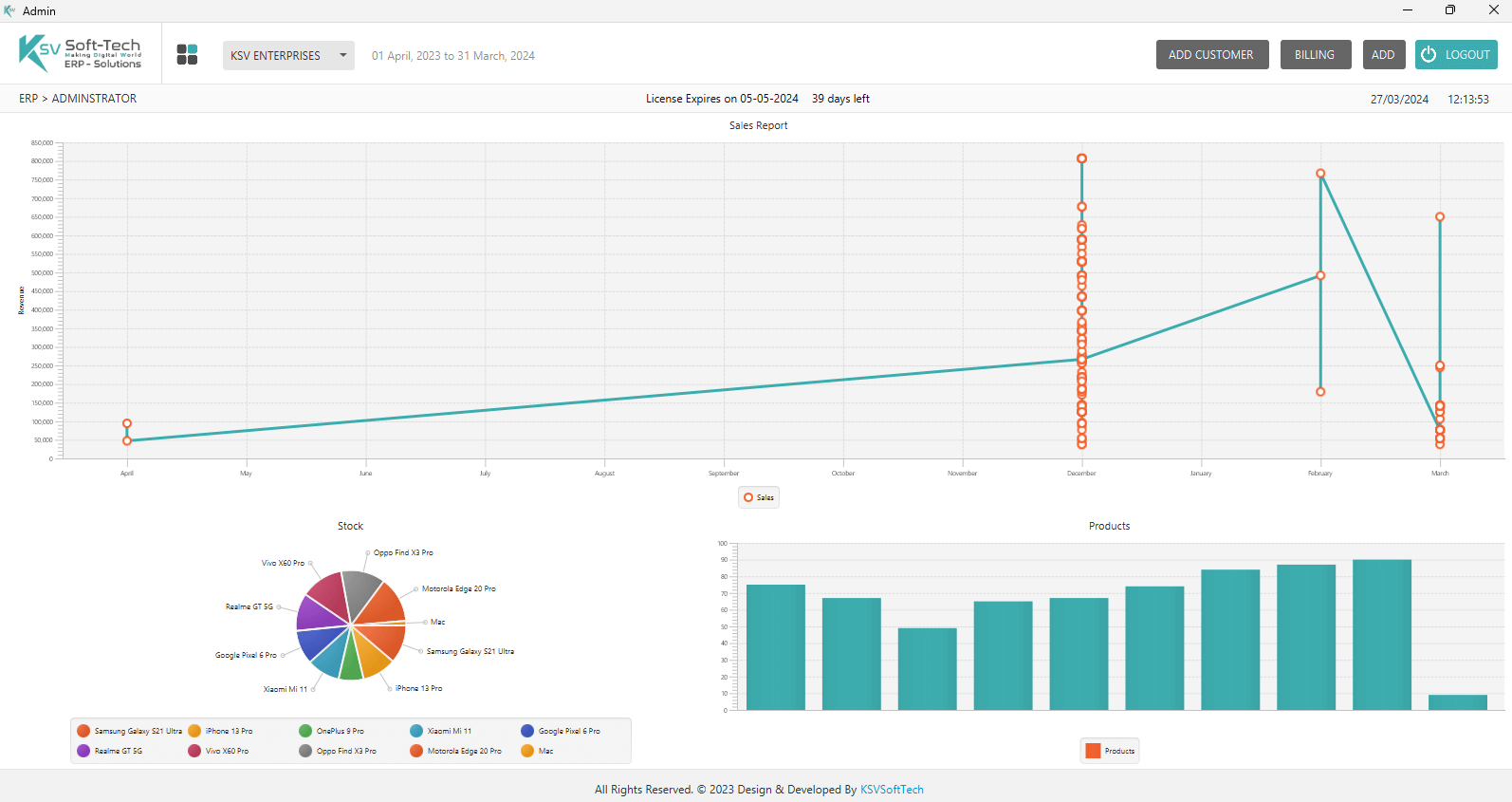This screenshot has height=802, width=1512.
Task: Click the financial year date range text
Action: point(453,56)
